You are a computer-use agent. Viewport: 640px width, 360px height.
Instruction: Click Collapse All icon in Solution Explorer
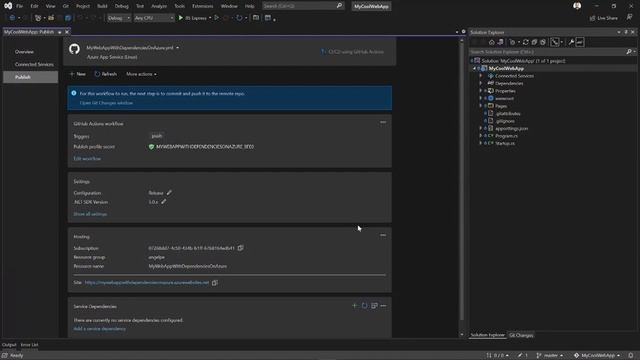pos(534,42)
